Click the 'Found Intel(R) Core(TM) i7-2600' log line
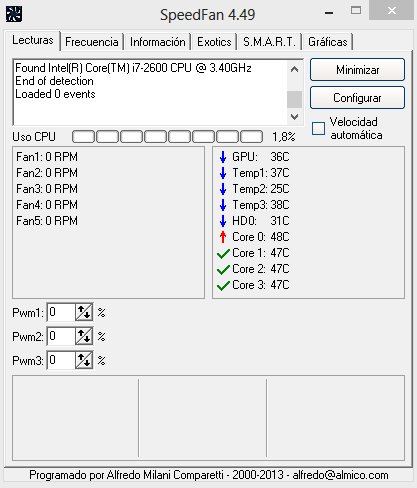This screenshot has width=417, height=488. 133,68
